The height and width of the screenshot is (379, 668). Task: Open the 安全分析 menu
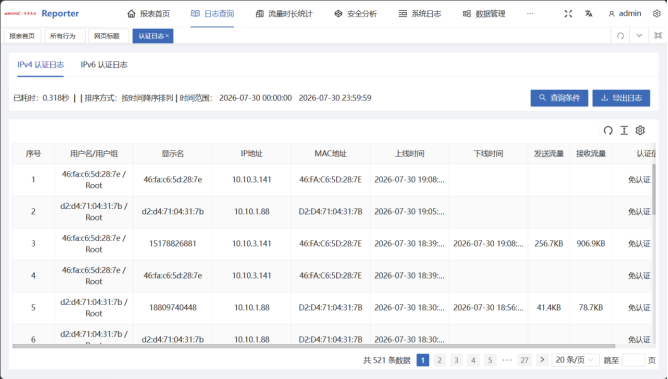coord(355,14)
